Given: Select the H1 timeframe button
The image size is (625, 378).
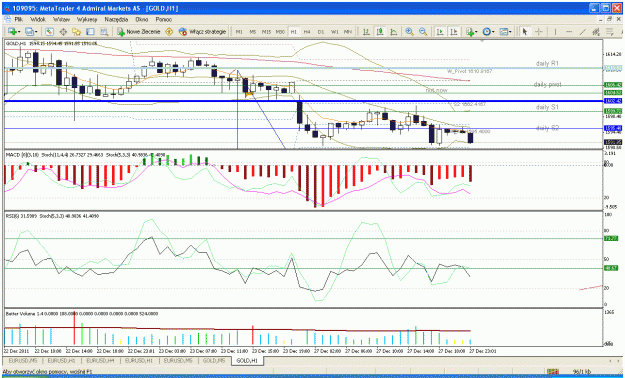Looking at the screenshot, I should pyautogui.click(x=294, y=32).
